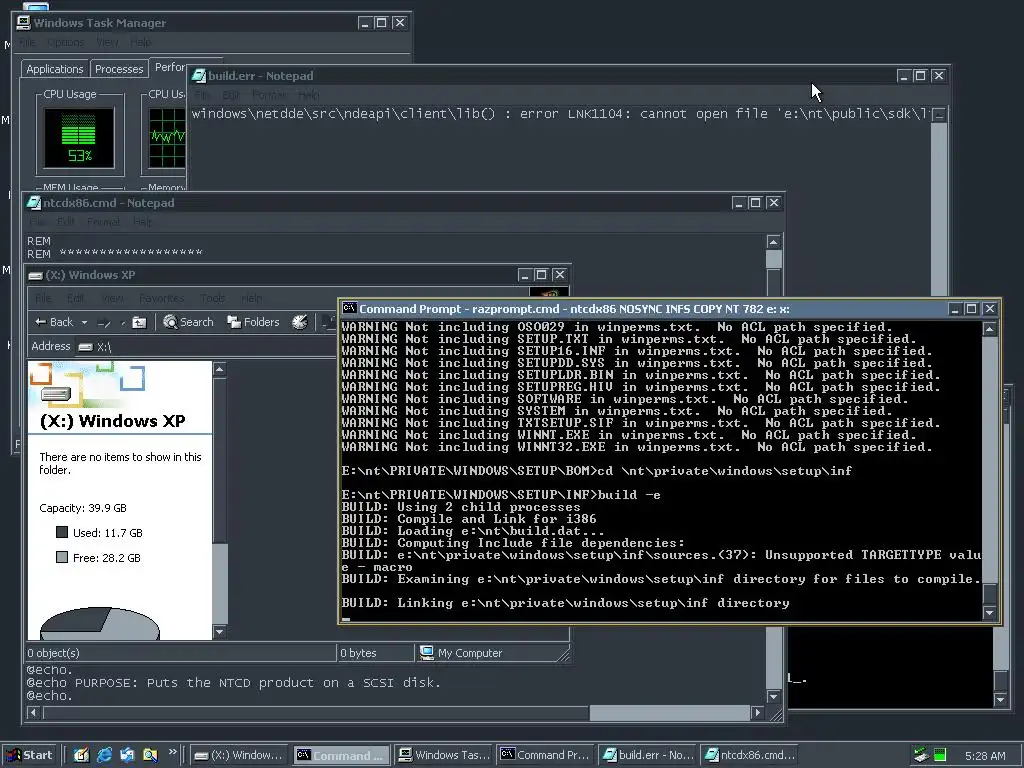Open Format menu in ntcdx86.cmd Notepad

click(103, 222)
